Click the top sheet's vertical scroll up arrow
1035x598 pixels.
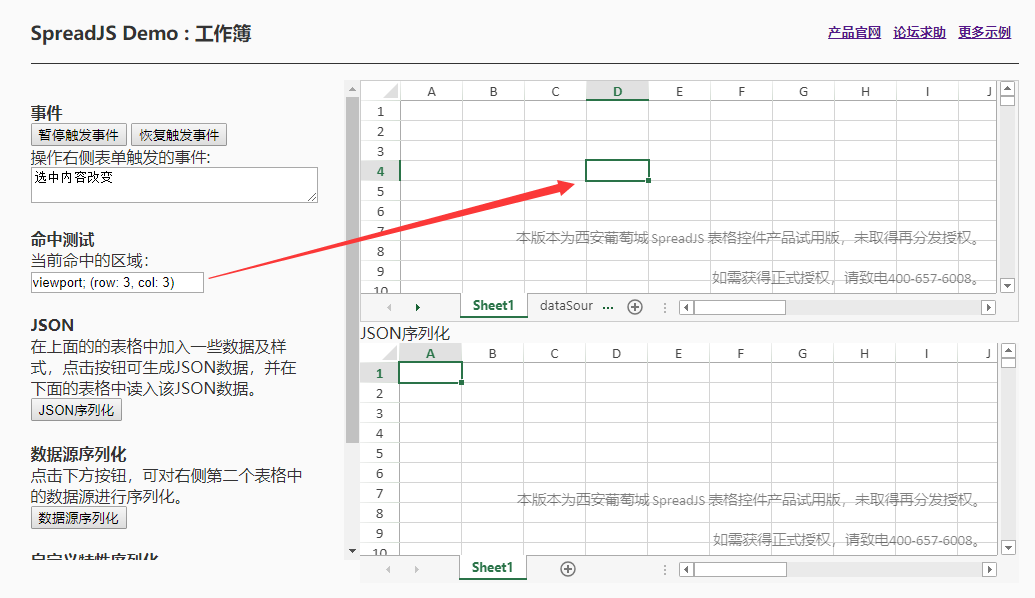pyautogui.click(x=1007, y=88)
